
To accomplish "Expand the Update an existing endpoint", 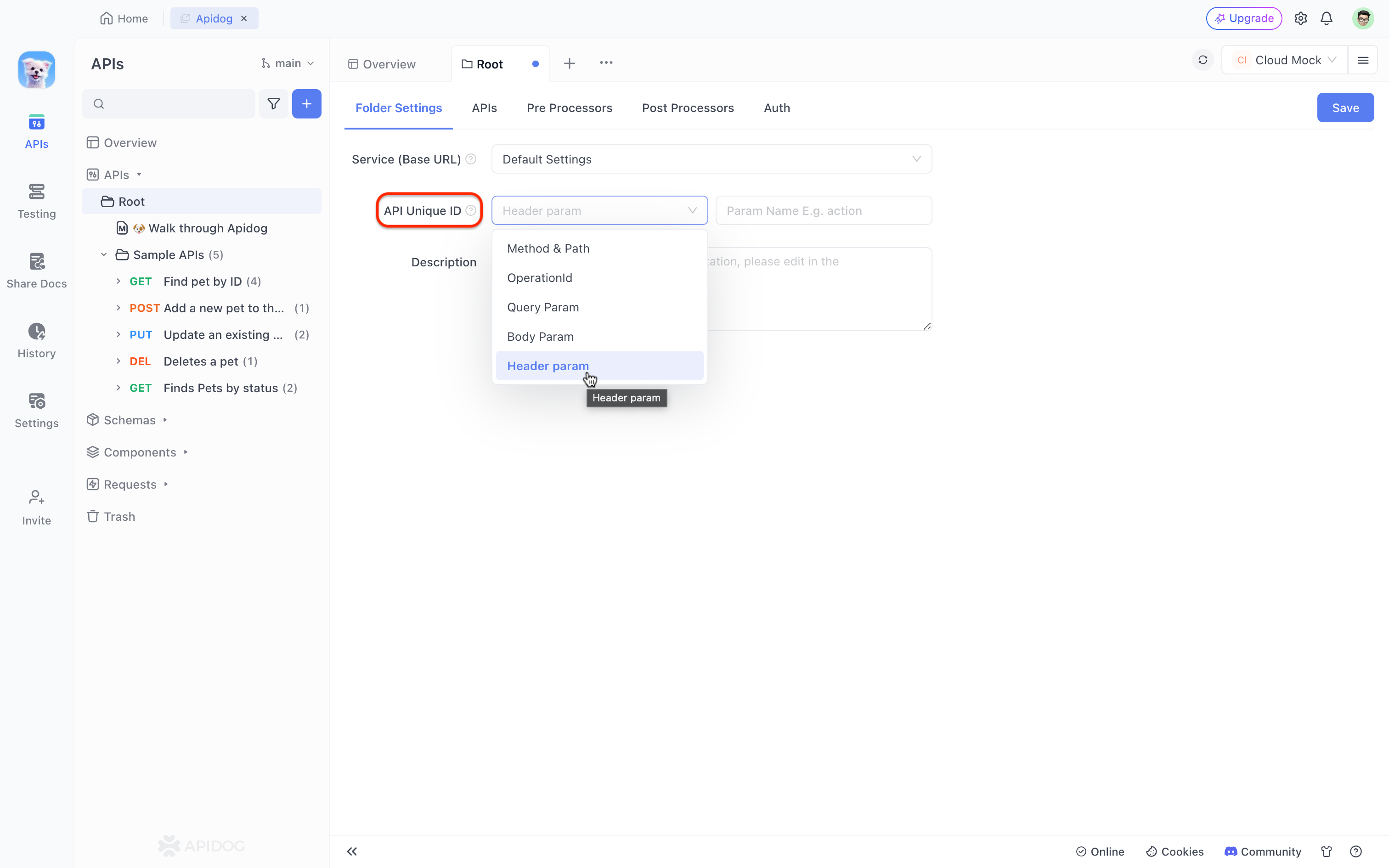I will point(118,335).
